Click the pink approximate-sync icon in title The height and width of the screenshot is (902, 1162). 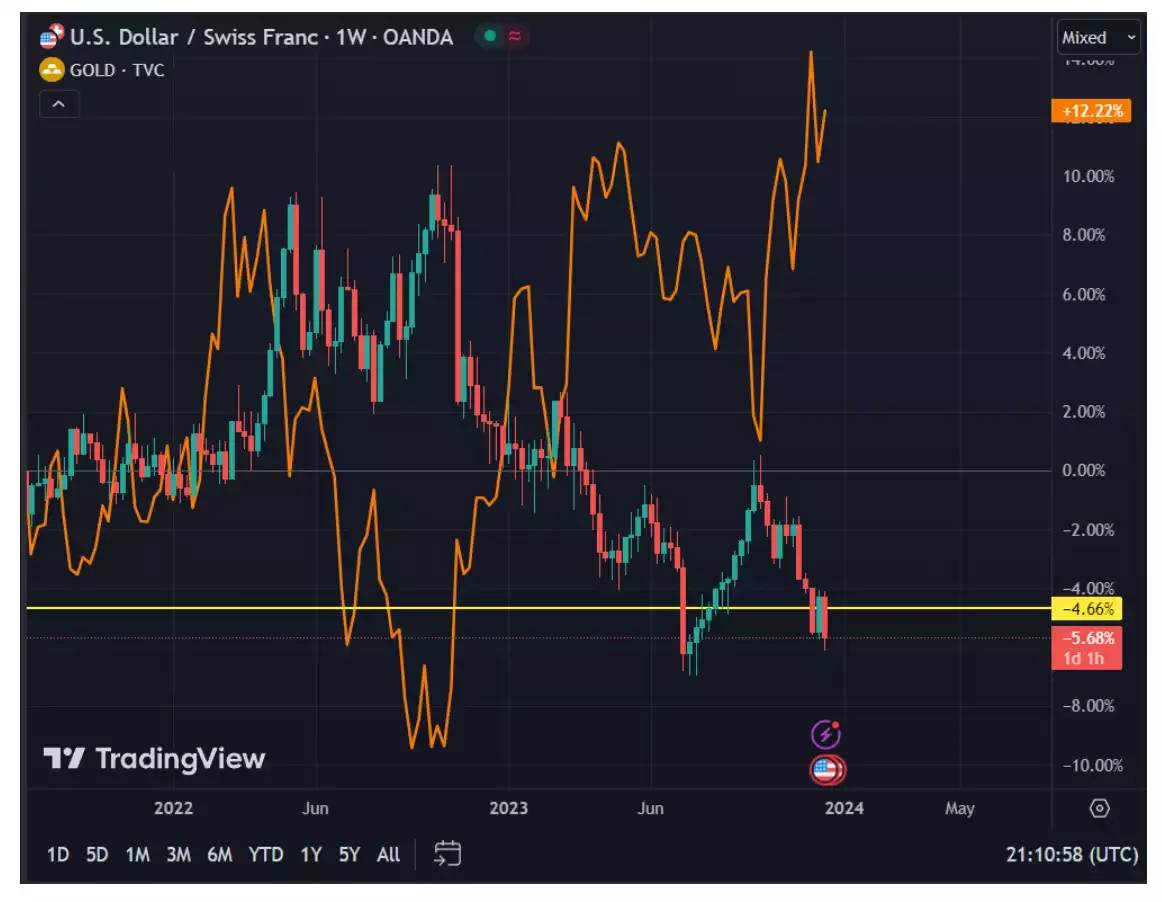click(513, 36)
